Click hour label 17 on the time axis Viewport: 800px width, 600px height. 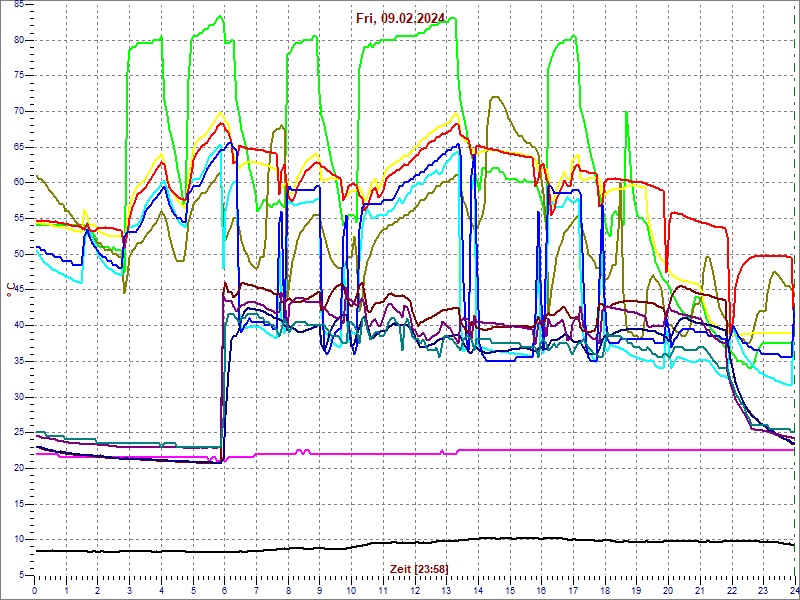[x=572, y=590]
